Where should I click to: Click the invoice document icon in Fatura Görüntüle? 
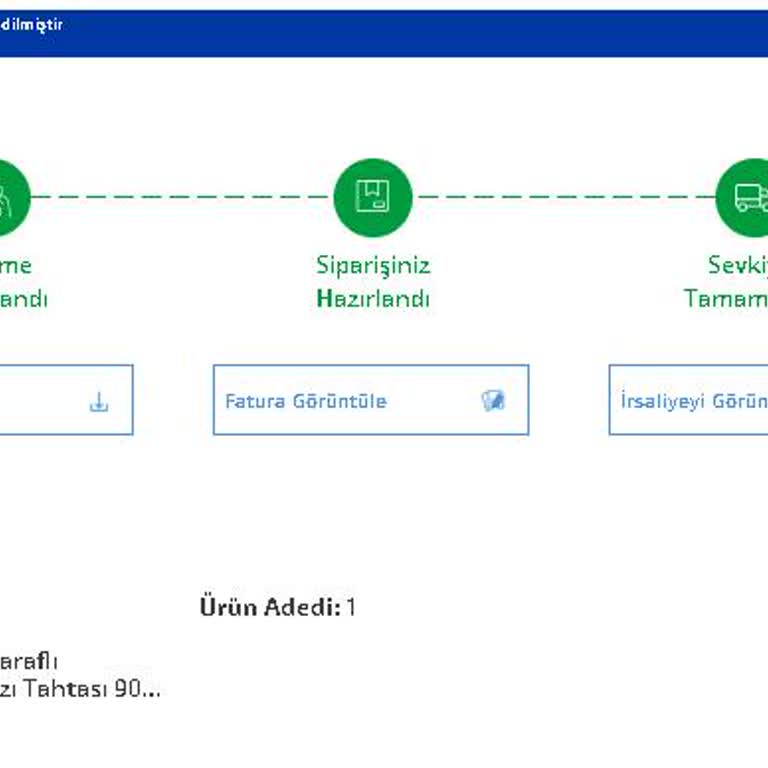(x=493, y=400)
